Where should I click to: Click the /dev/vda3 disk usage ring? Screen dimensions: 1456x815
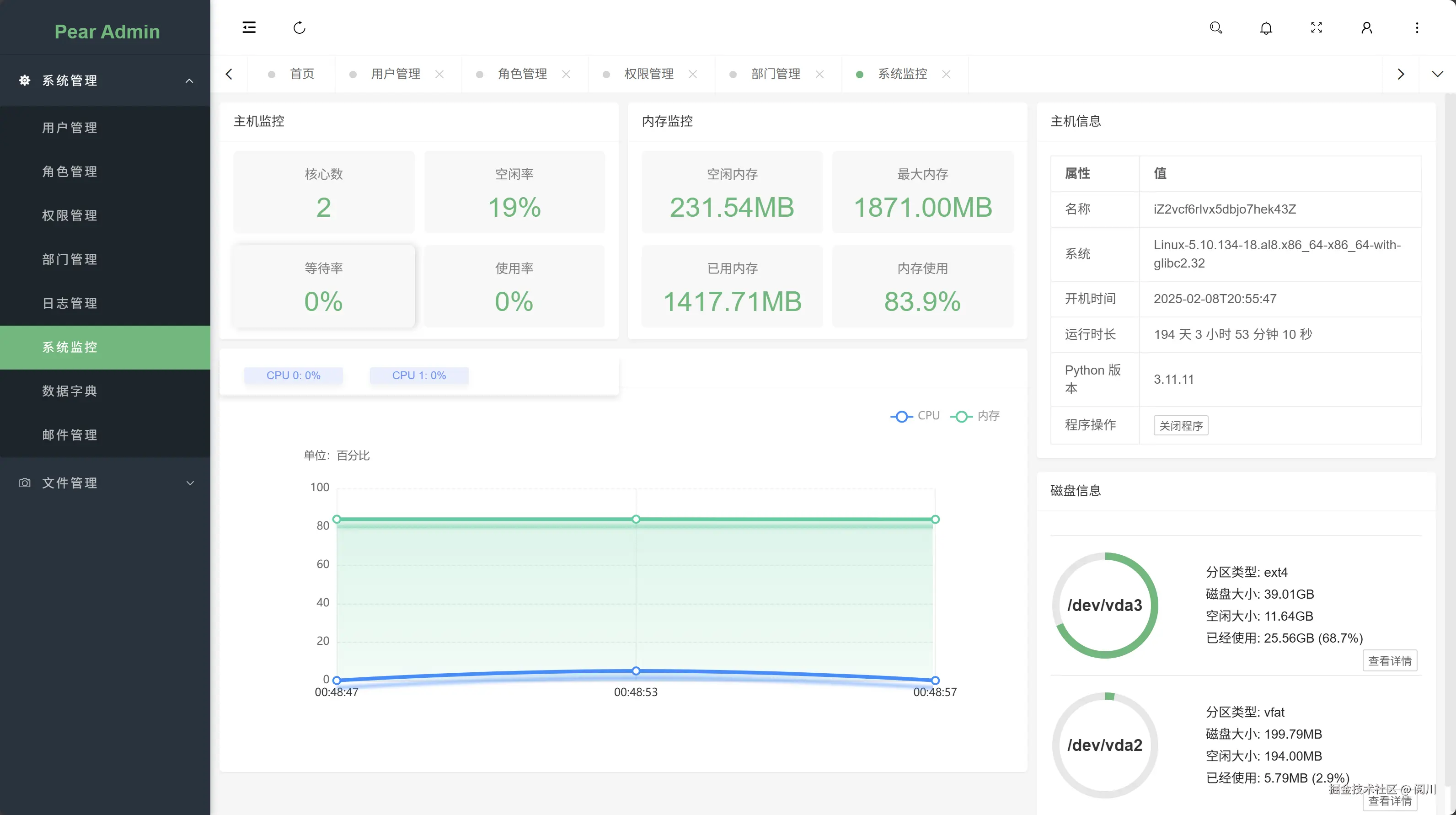click(1104, 606)
